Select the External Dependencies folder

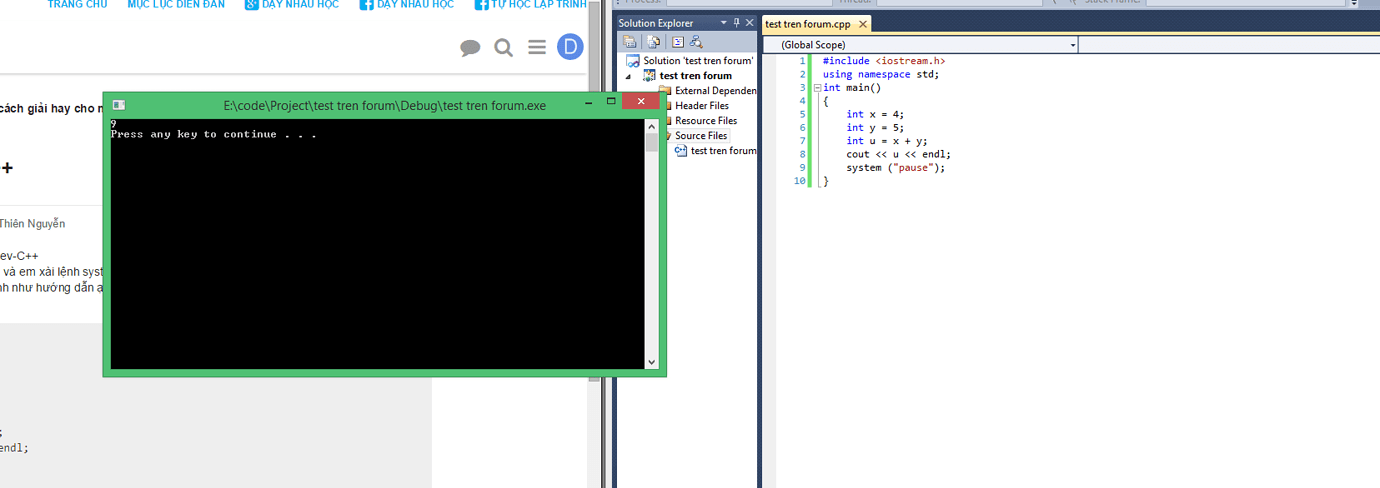715,91
